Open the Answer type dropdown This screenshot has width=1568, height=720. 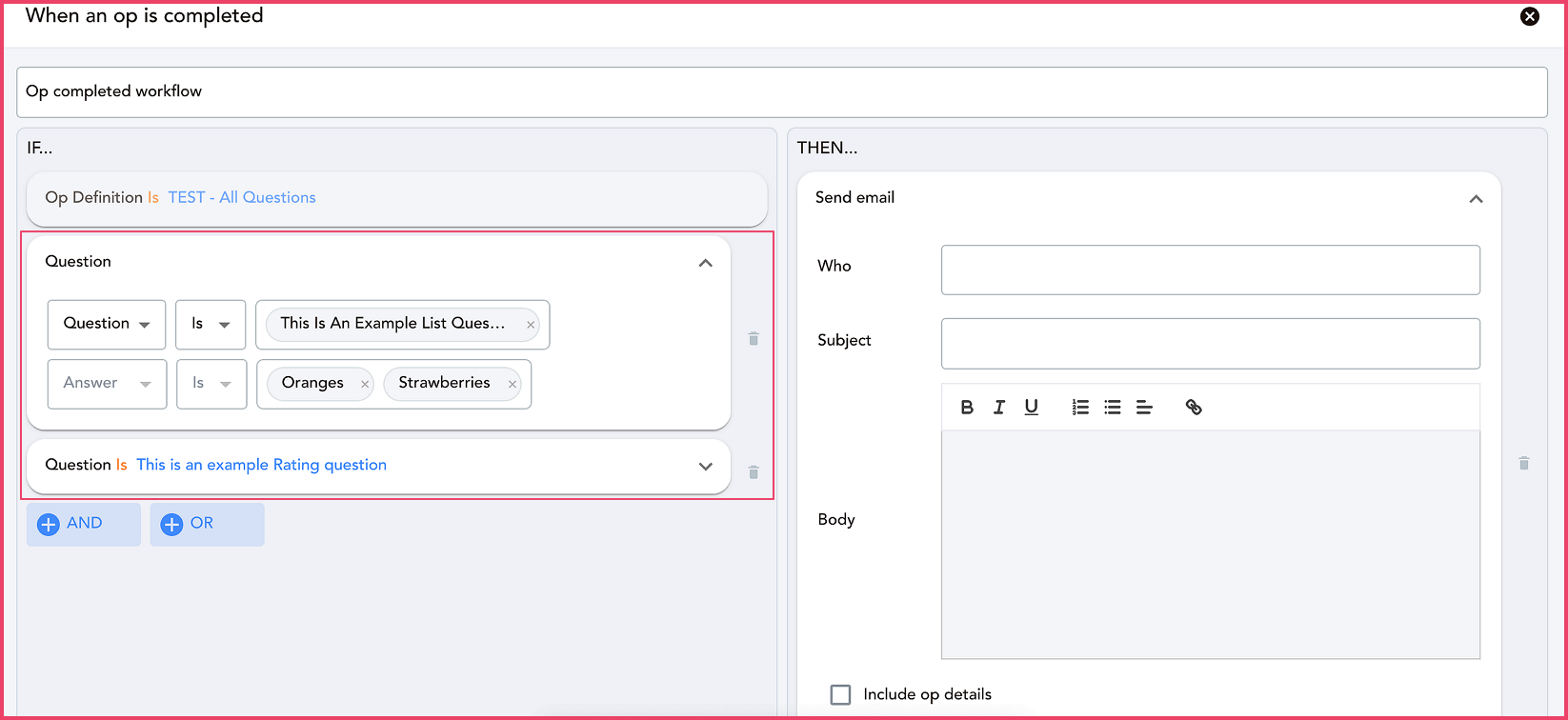[107, 384]
